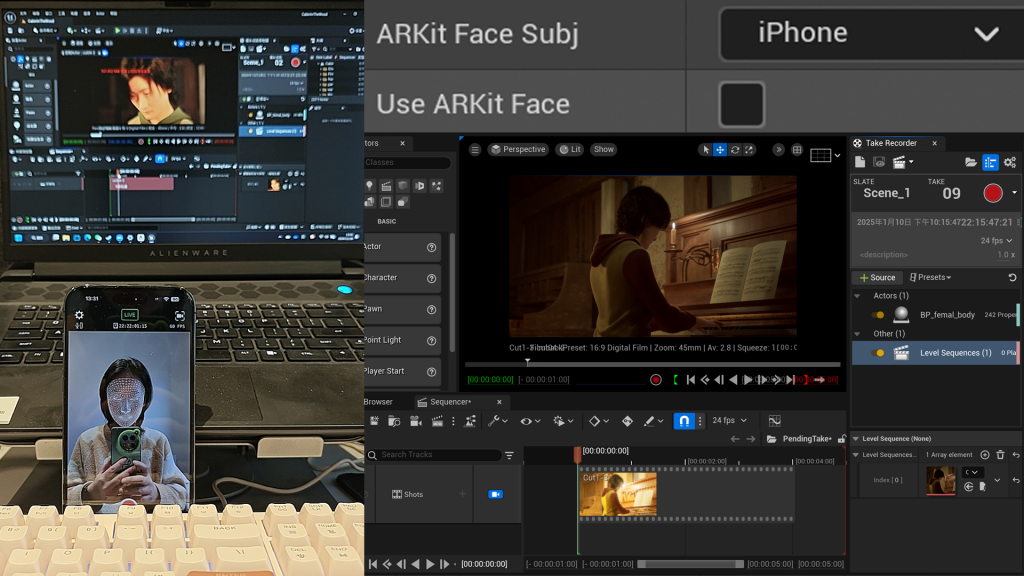
Task: Open help for Character actor
Action: click(431, 278)
